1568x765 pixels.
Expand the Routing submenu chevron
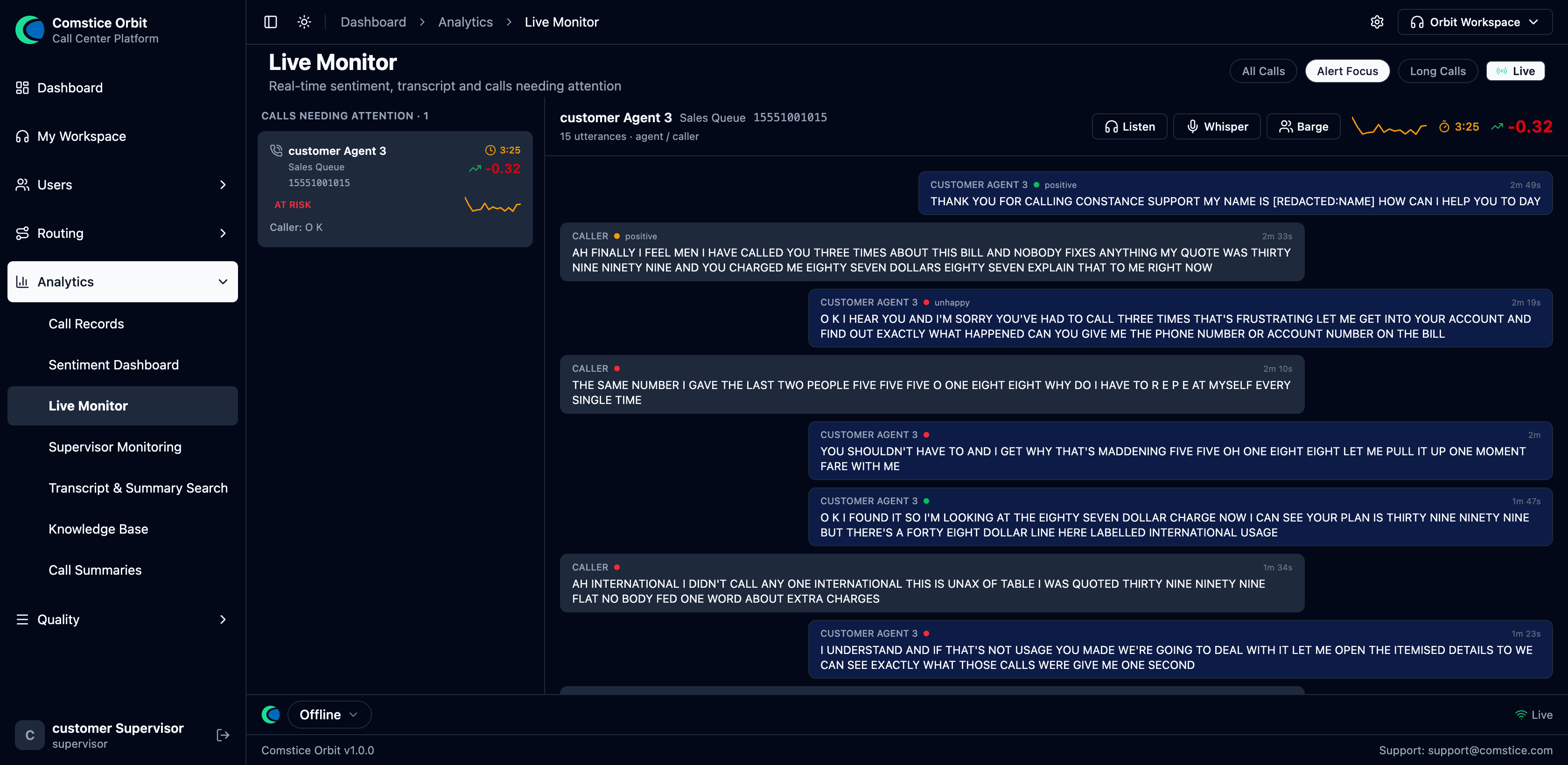223,233
